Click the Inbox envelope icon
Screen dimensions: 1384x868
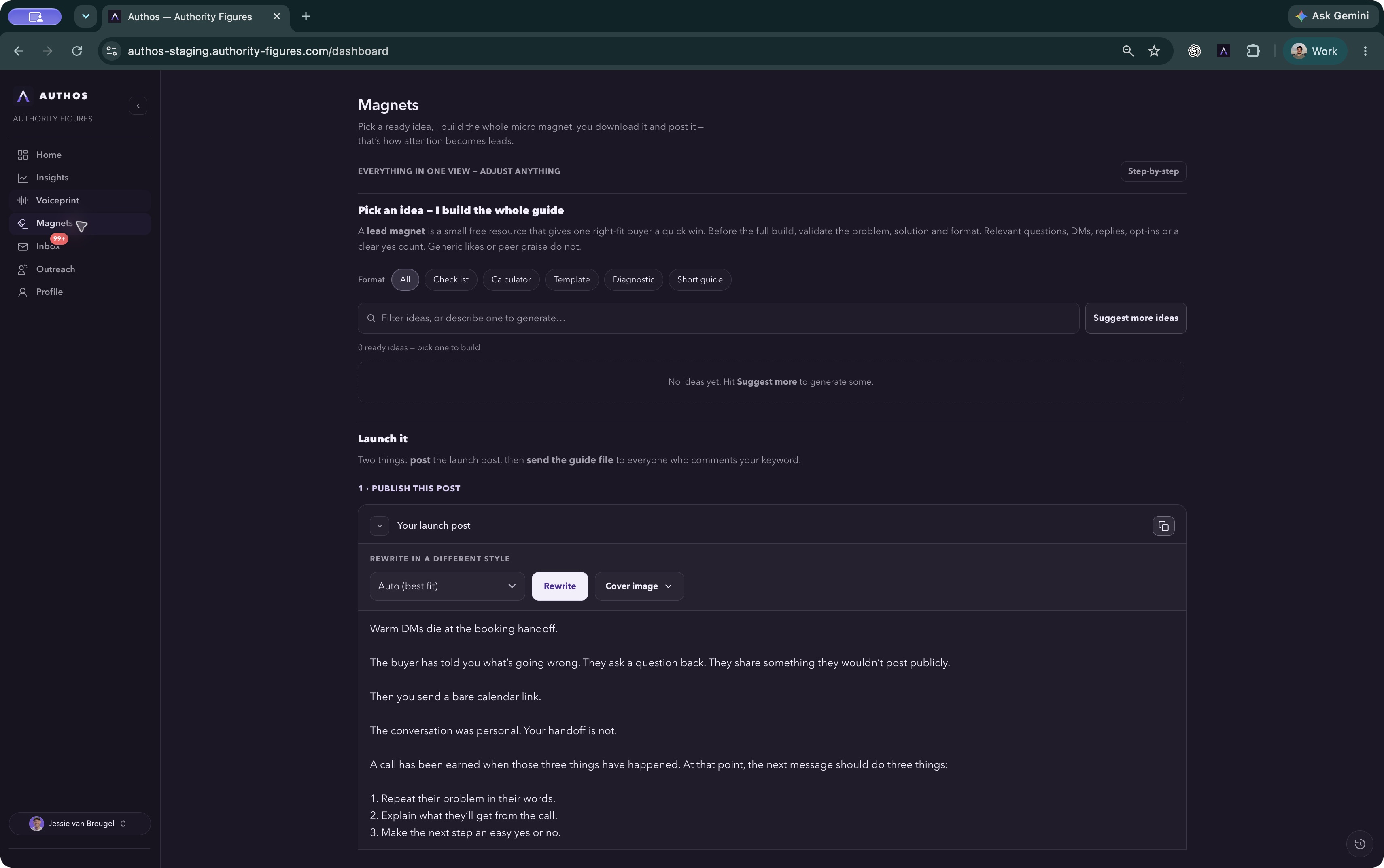click(x=23, y=246)
